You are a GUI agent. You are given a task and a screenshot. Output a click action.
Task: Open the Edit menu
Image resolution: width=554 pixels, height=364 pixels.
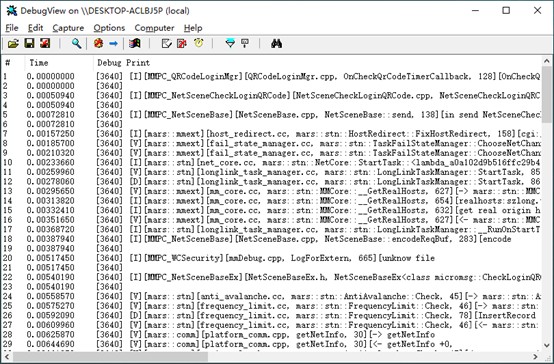pyautogui.click(x=35, y=28)
